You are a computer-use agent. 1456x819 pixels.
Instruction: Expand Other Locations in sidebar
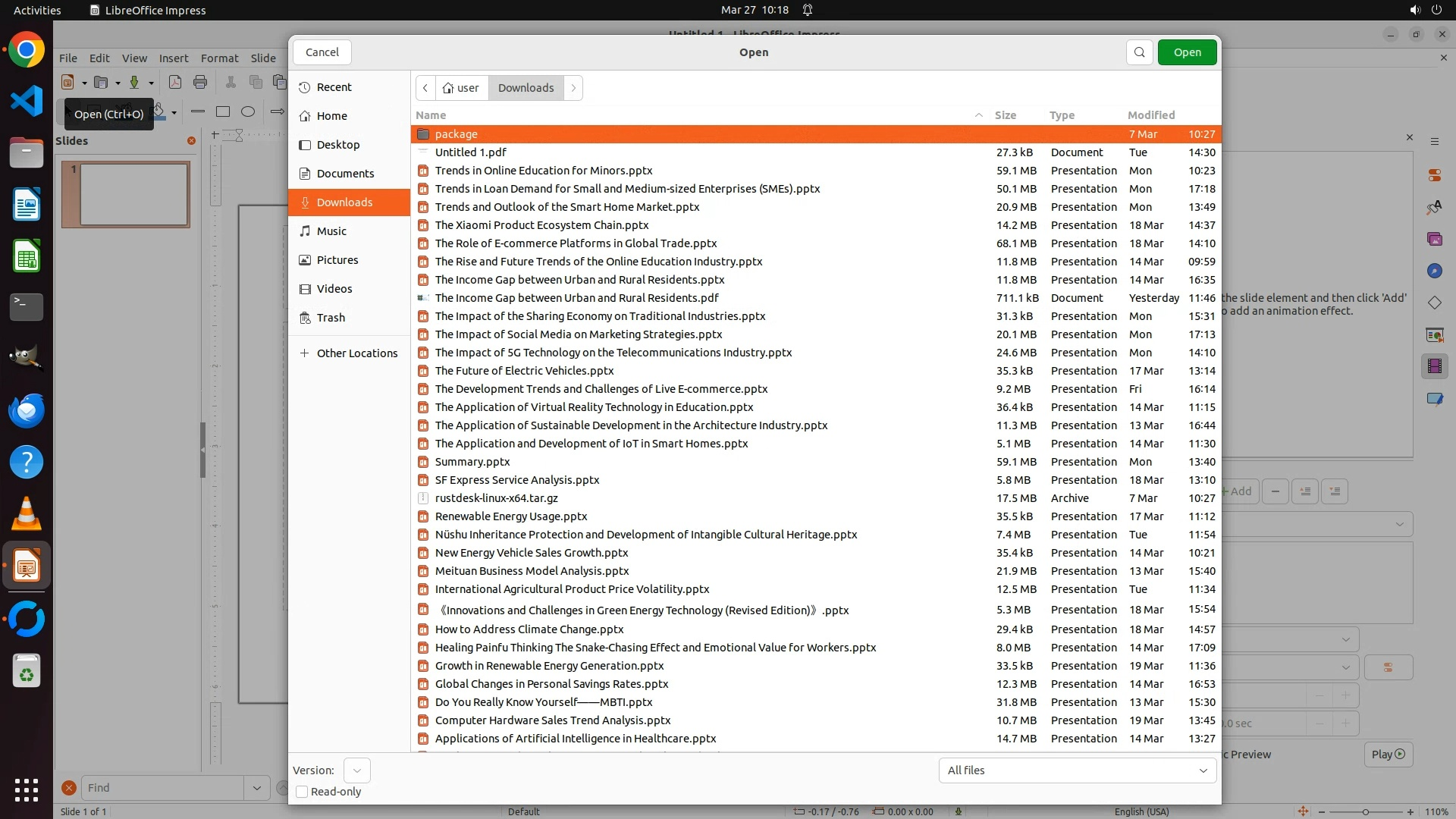356,353
